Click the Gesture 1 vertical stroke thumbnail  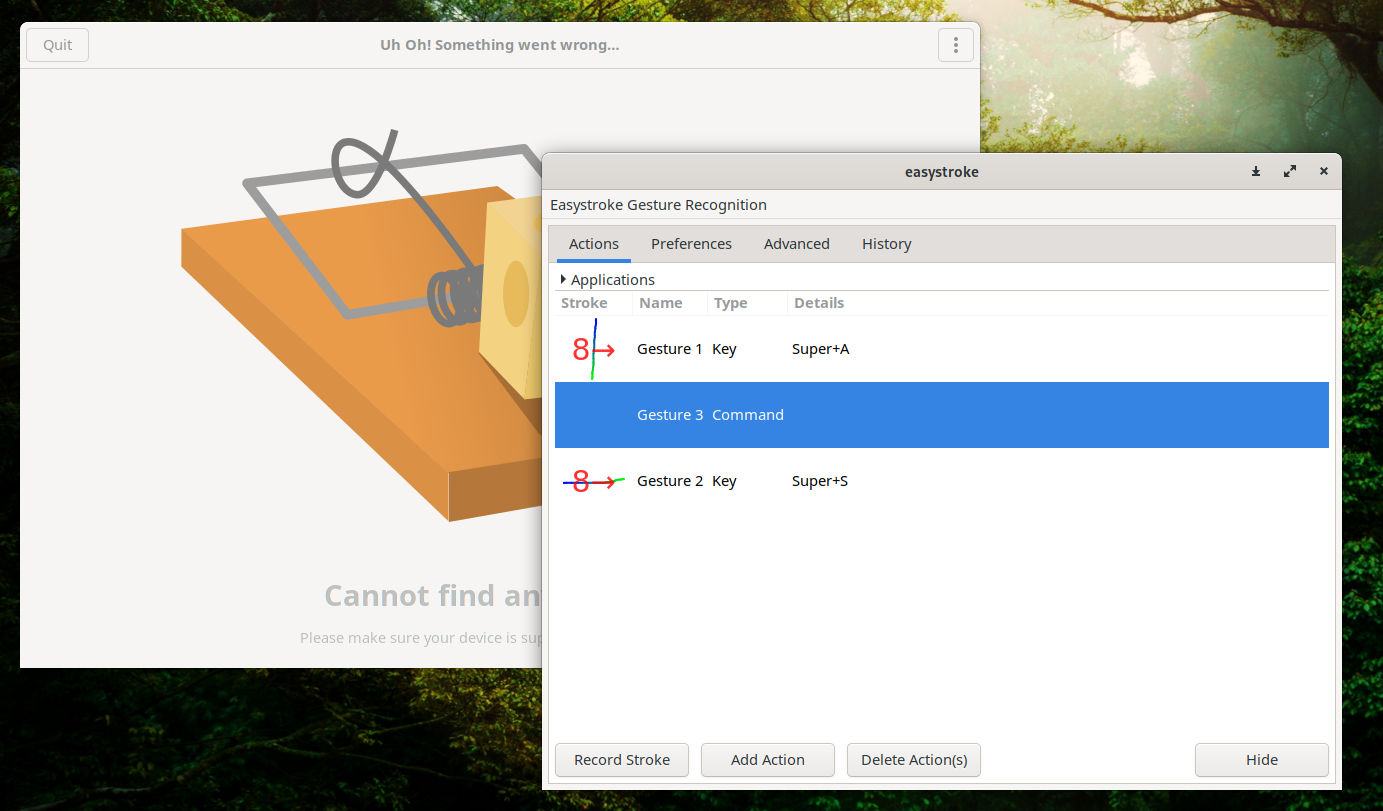[x=594, y=349]
